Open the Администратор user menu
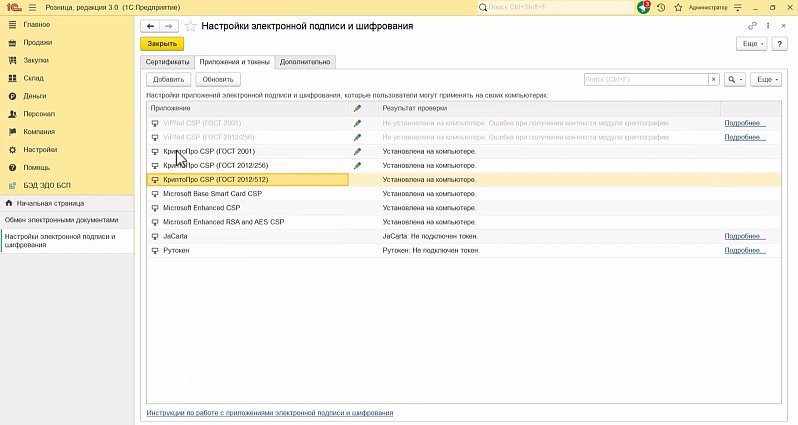This screenshot has width=798, height=425. 708,8
